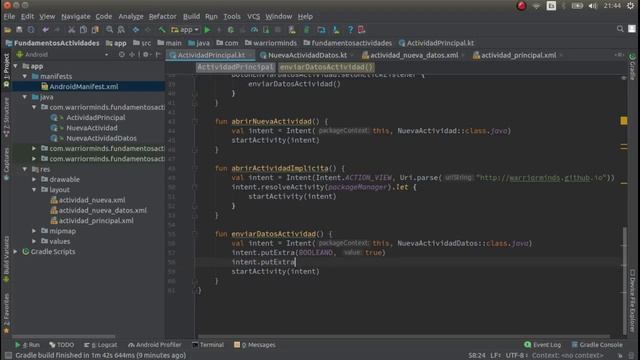Viewport: 640px width, 360px height.
Task: Open the app run configuration dropdown
Action: [185, 30]
